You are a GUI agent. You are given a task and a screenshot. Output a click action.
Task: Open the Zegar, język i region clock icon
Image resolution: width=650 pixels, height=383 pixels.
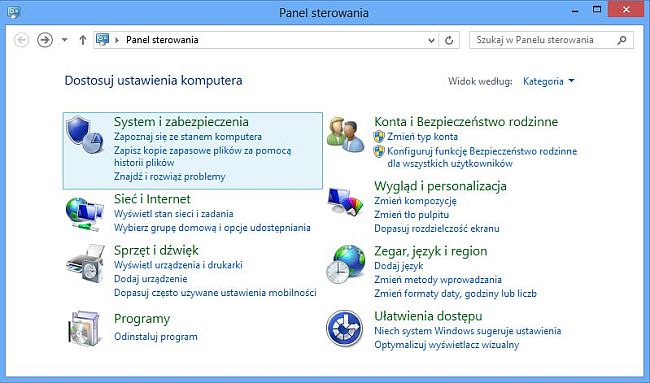point(345,264)
